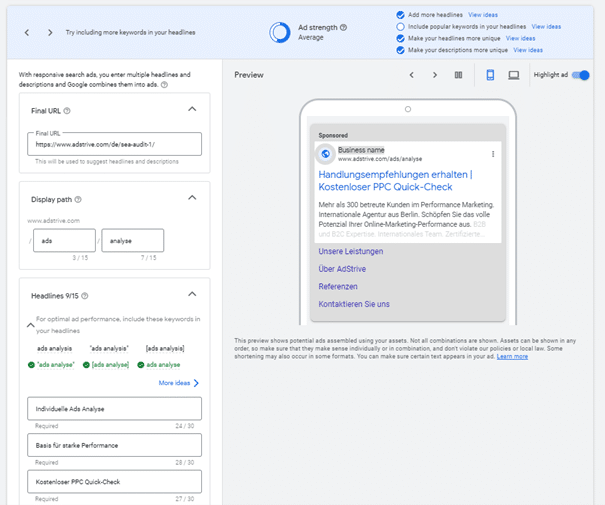Image resolution: width=605 pixels, height=505 pixels.
Task: Edit headline 'Individuelle Ads Analyse'
Action: (114, 409)
